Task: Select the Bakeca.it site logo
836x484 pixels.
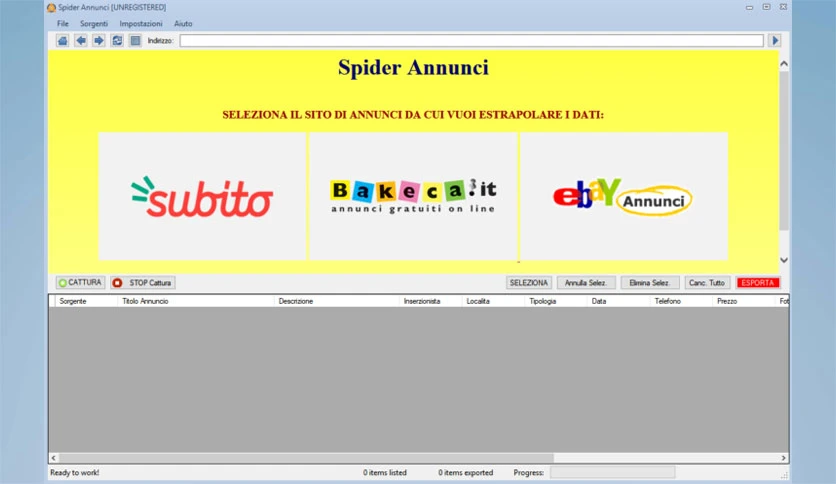Action: [x=413, y=196]
